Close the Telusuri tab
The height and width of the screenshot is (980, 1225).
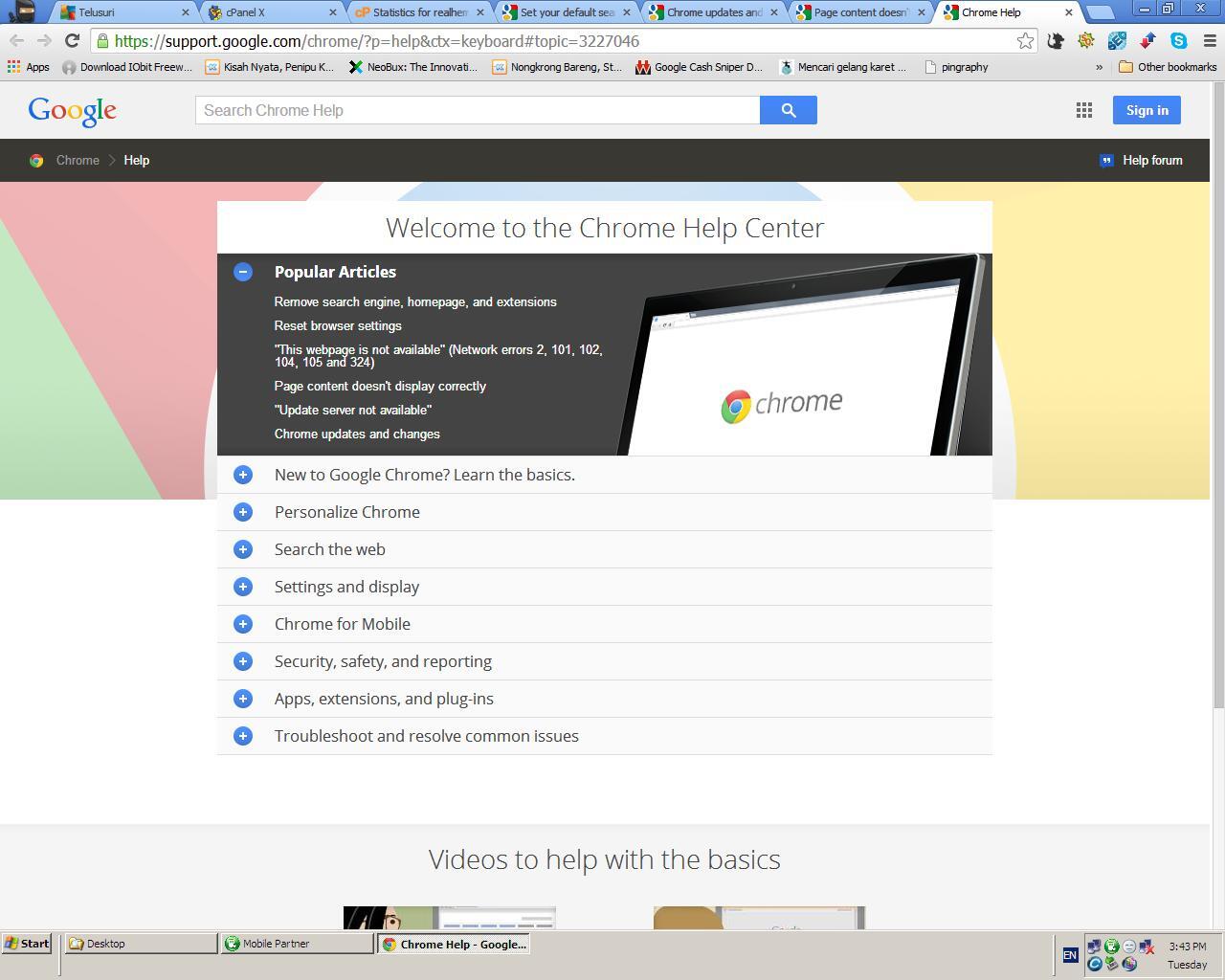[x=186, y=12]
